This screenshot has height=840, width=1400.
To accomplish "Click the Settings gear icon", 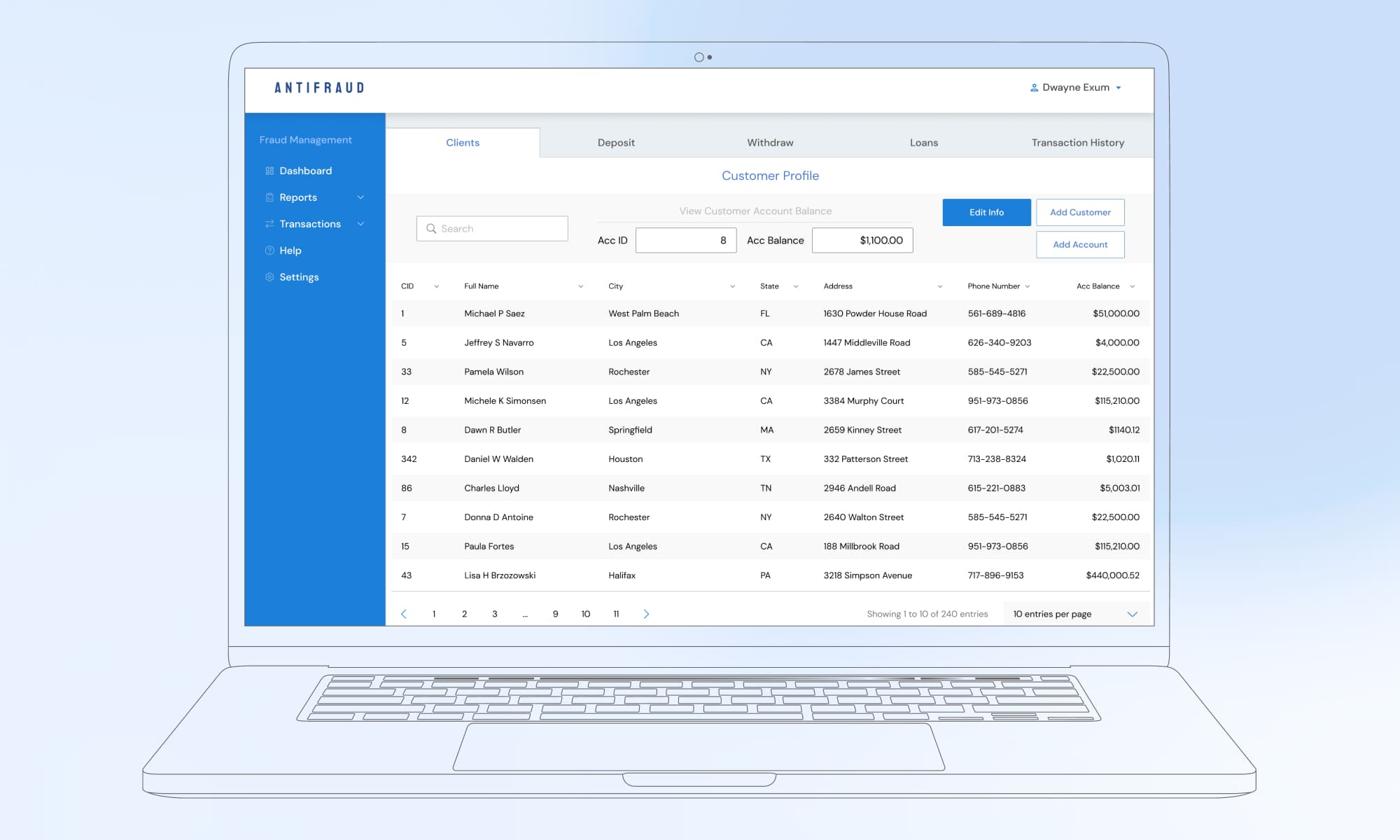I will click(x=269, y=277).
